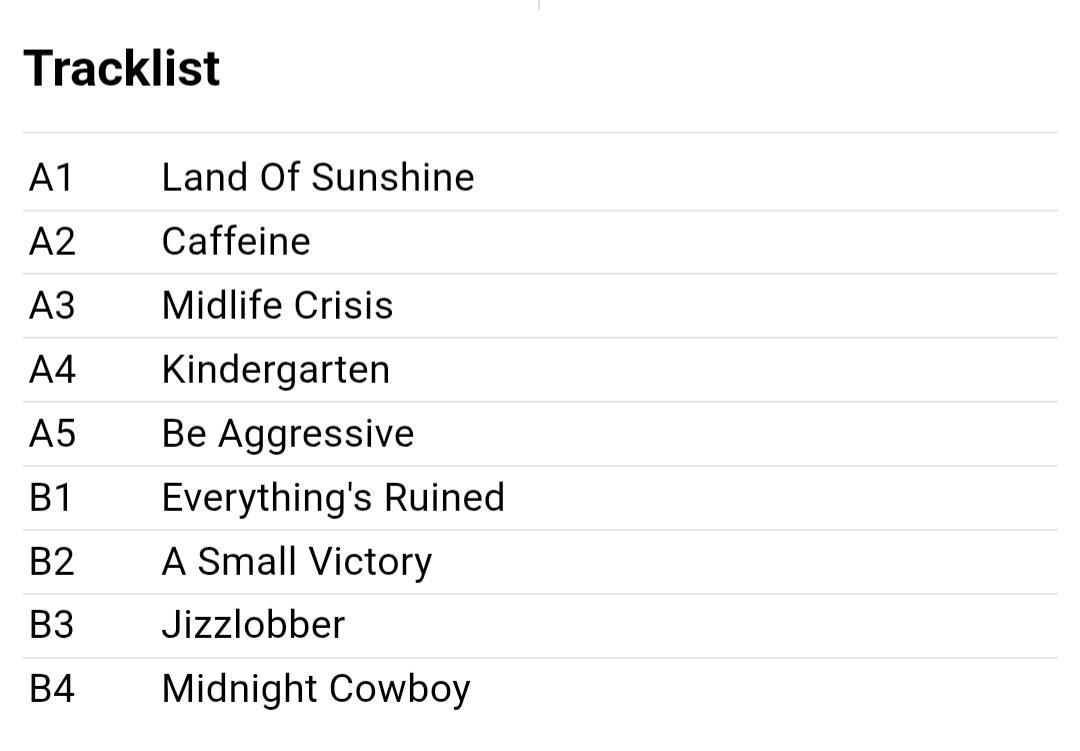Select the B1 side position label
Viewport: 1080px width, 751px height.
(x=51, y=497)
